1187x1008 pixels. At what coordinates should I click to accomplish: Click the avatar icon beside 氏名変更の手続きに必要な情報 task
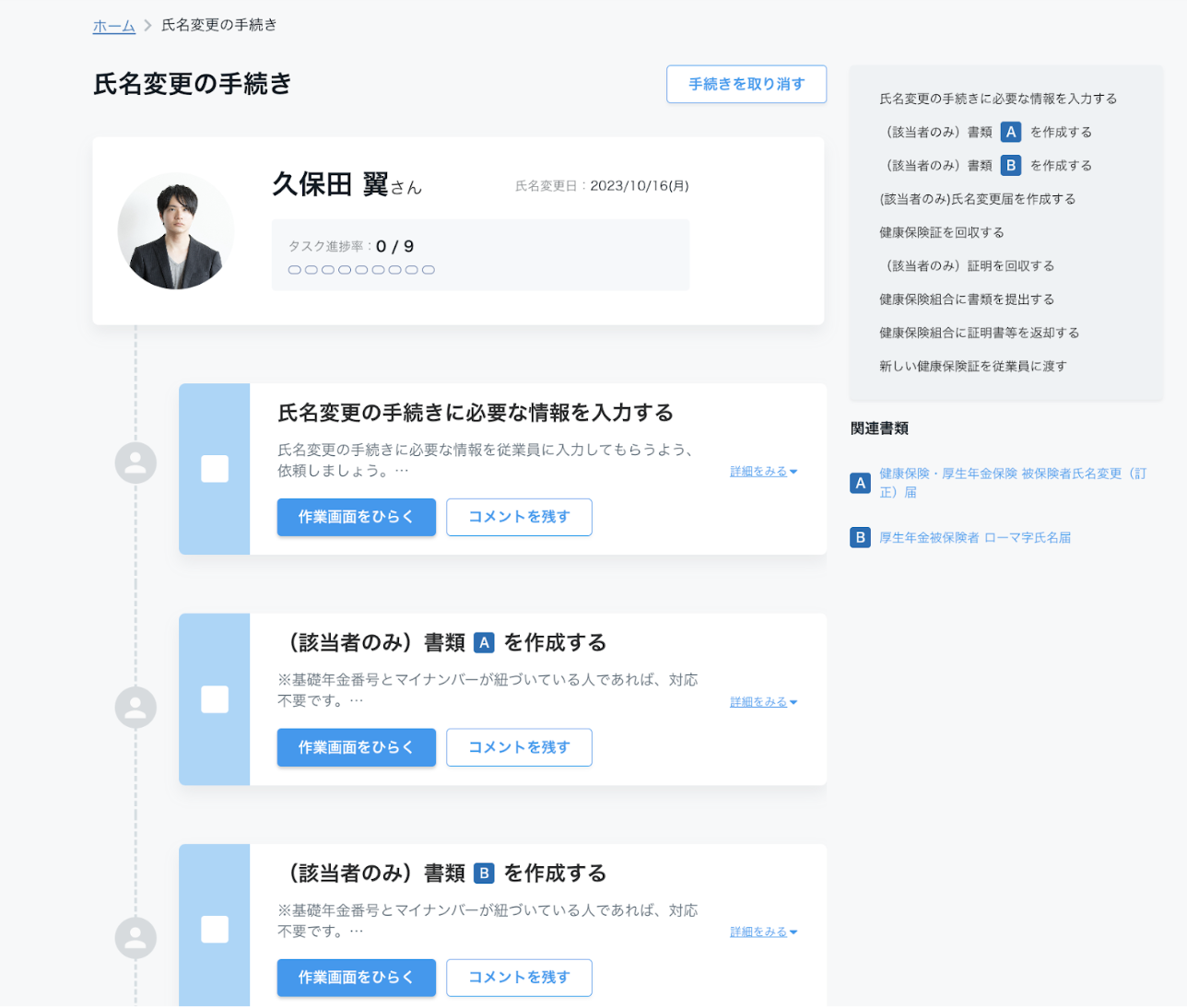point(135,463)
